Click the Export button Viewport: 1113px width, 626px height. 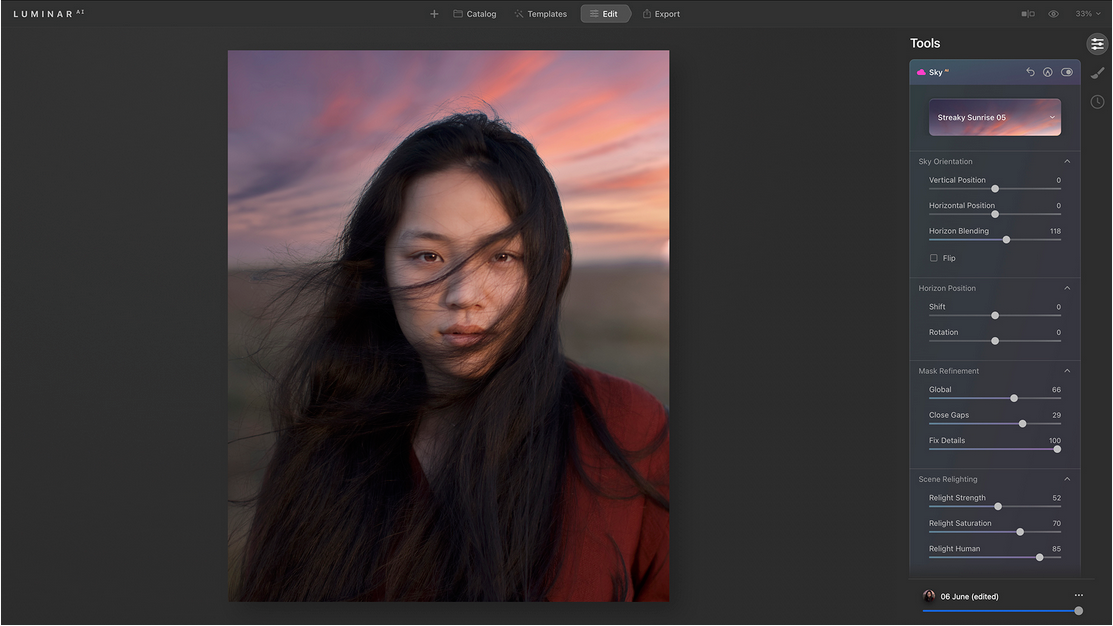click(x=661, y=14)
